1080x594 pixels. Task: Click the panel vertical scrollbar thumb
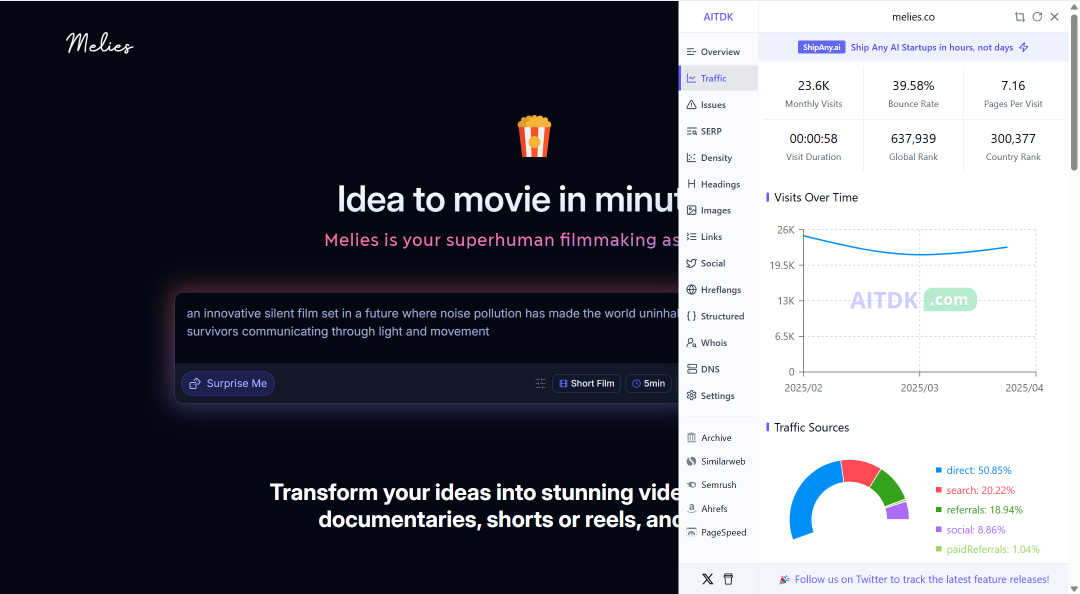click(1074, 91)
